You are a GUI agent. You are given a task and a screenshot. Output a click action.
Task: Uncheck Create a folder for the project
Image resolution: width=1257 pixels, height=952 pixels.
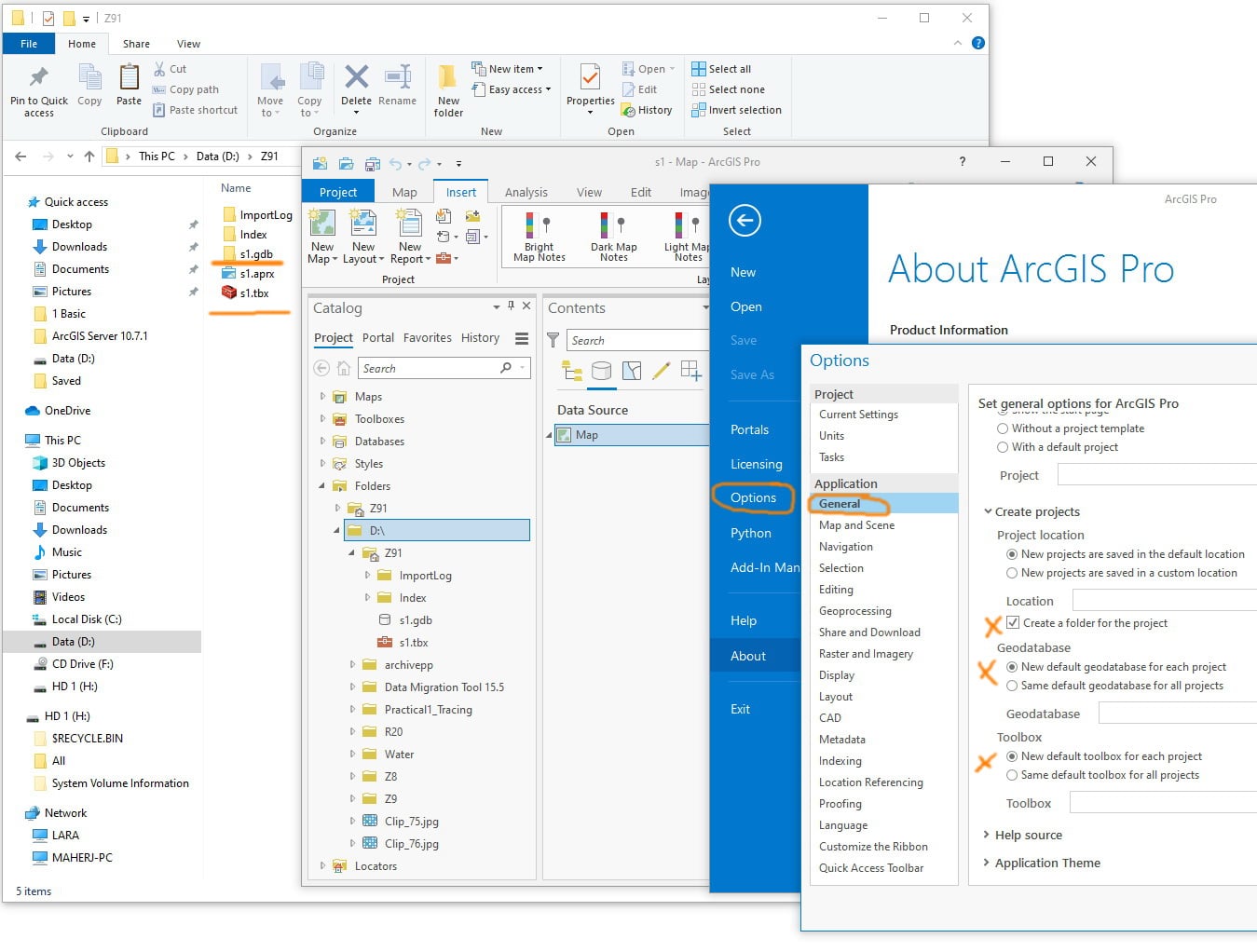coord(1013,623)
